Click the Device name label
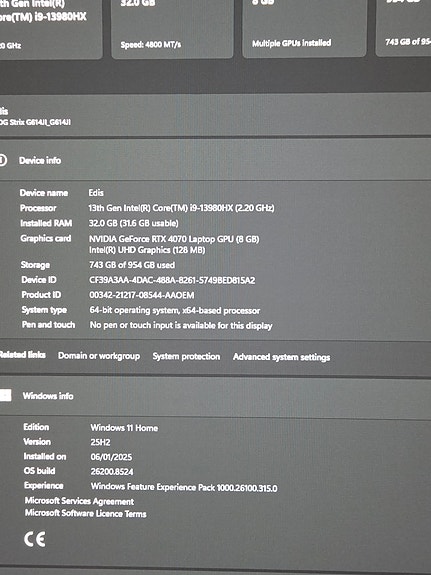 click(x=44, y=193)
